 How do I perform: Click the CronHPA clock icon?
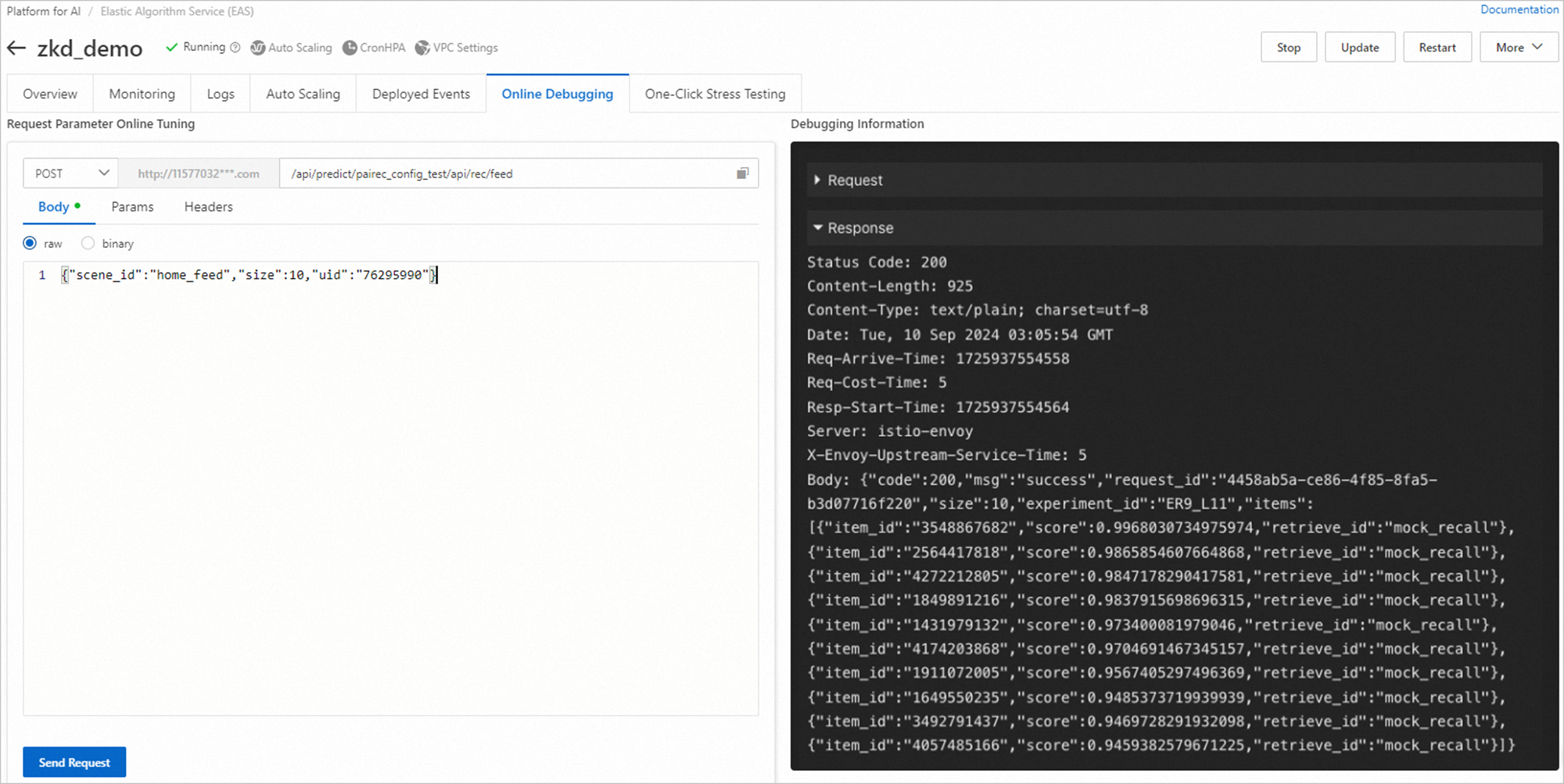point(350,48)
